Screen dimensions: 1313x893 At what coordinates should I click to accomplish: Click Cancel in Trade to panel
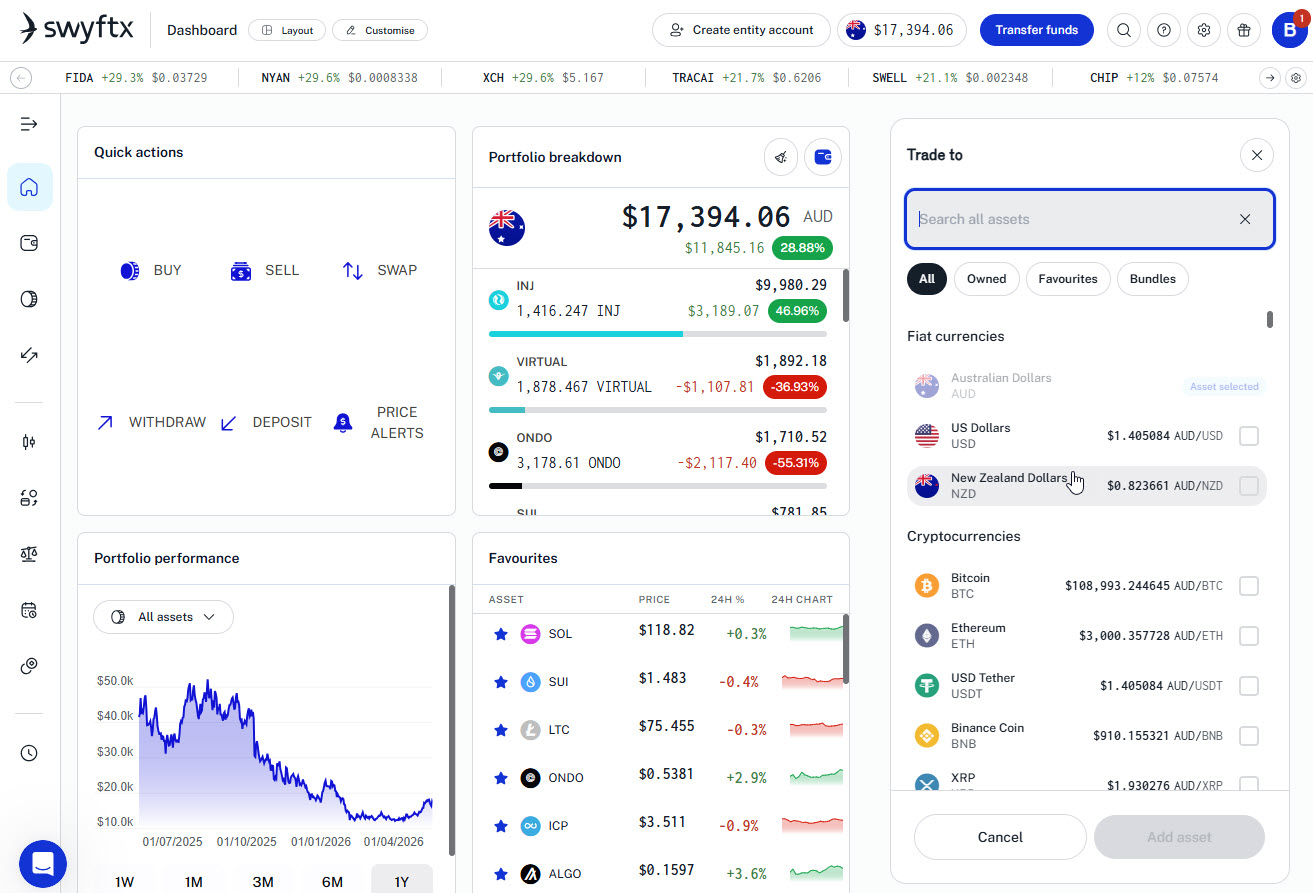point(1000,837)
